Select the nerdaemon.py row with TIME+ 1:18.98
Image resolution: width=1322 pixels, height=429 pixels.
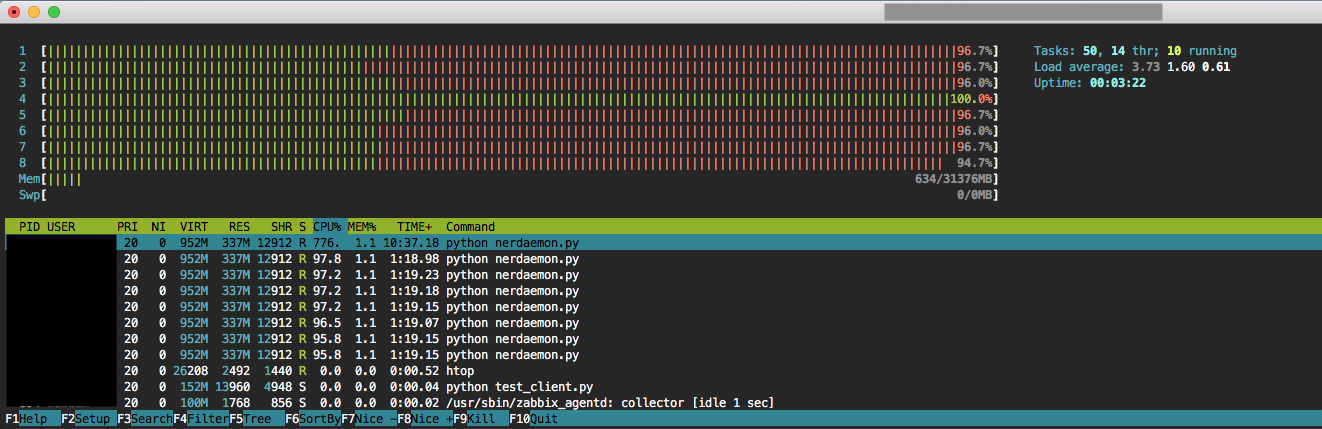click(661, 259)
